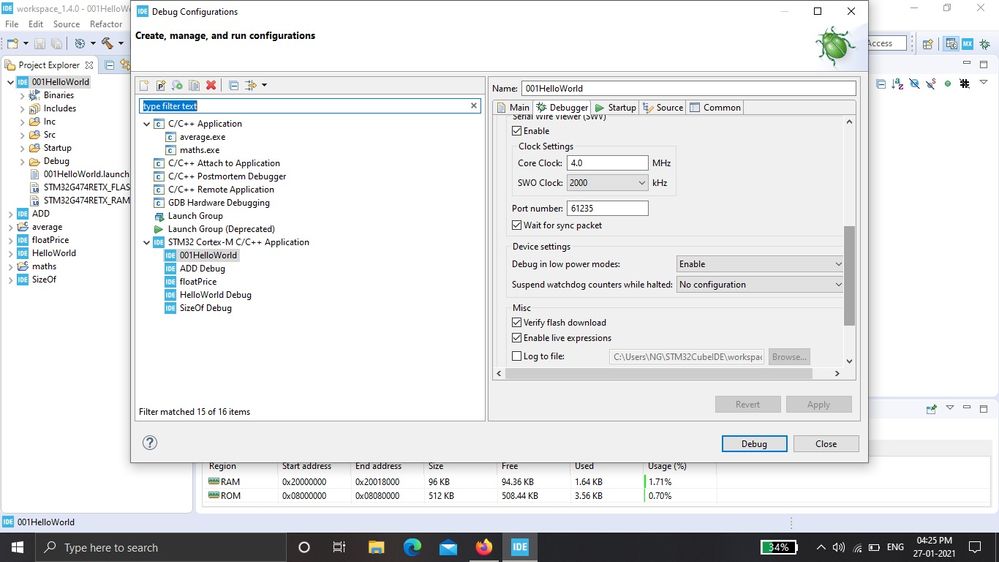999x562 pixels.
Task: Collapse all configurations in the dialog tree
Action: point(234,85)
